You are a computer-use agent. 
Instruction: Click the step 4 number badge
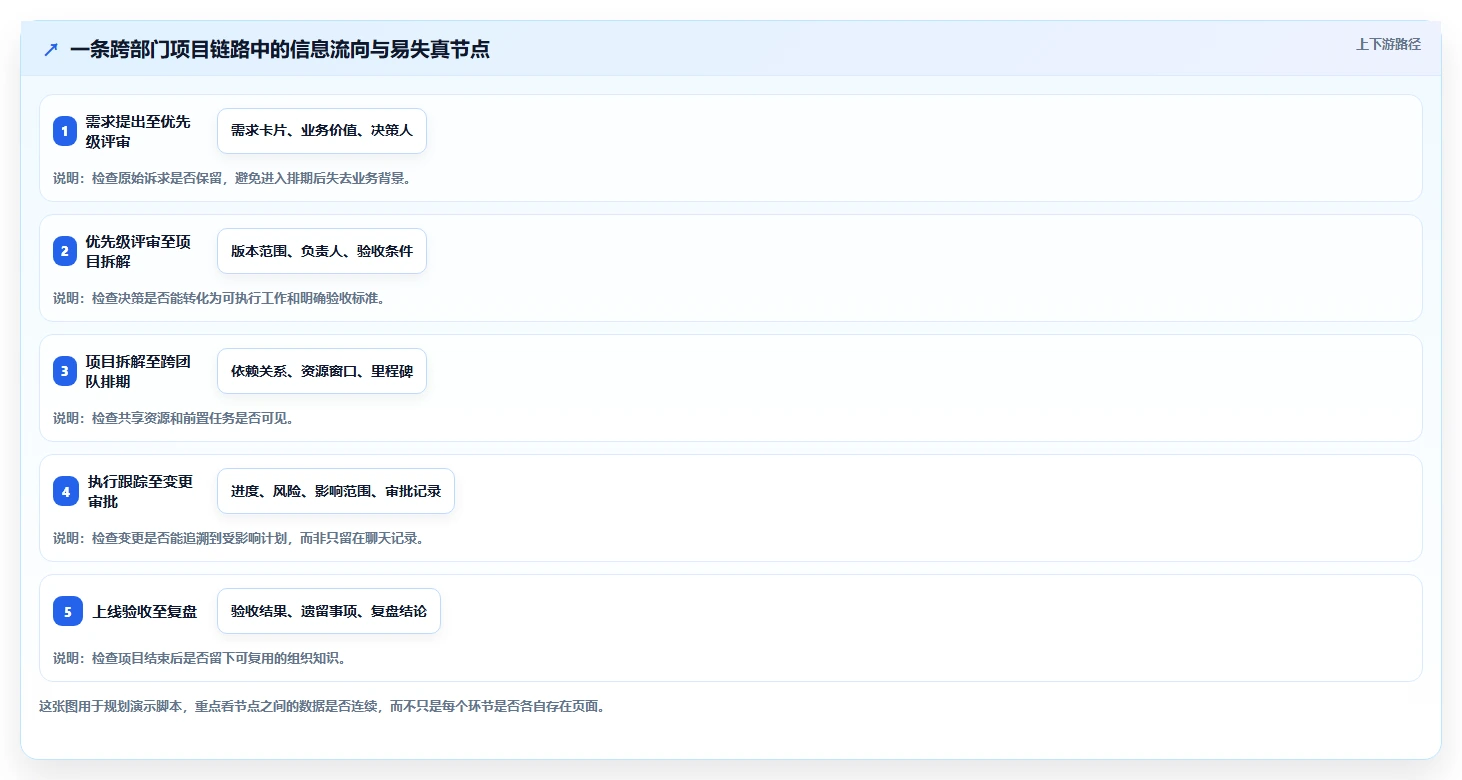click(65, 491)
